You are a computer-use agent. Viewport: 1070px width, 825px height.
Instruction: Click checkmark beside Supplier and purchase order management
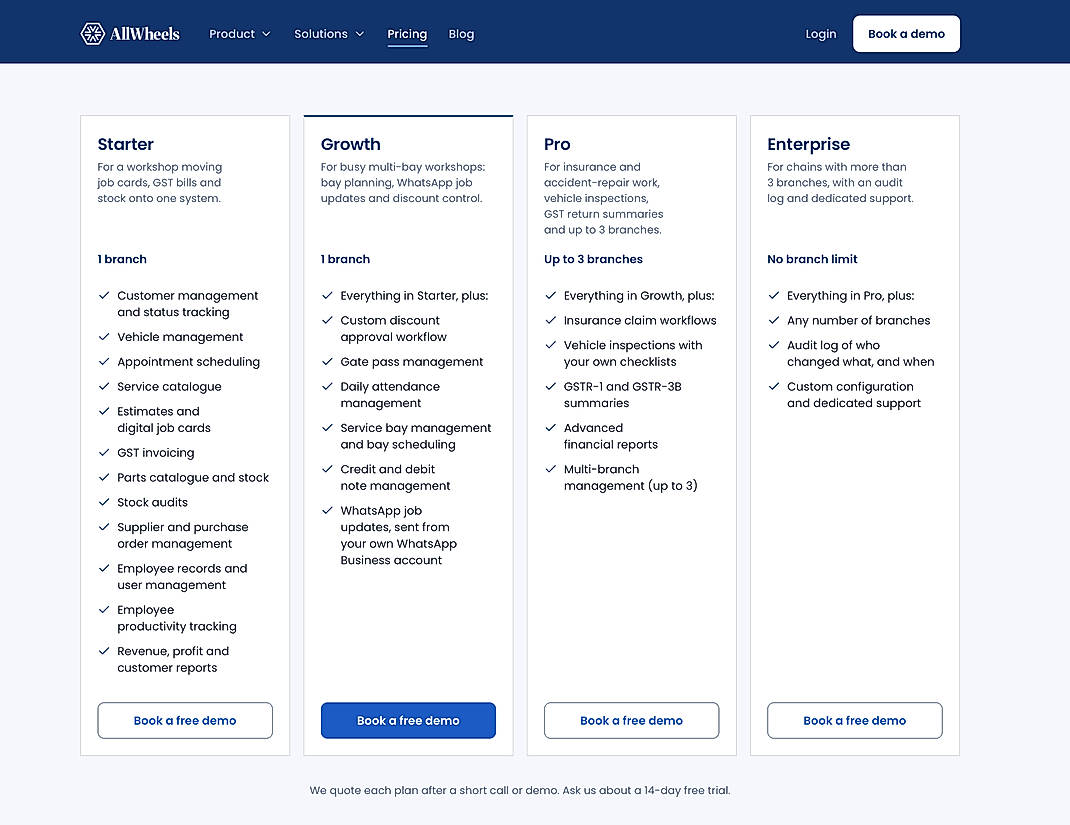coord(104,527)
